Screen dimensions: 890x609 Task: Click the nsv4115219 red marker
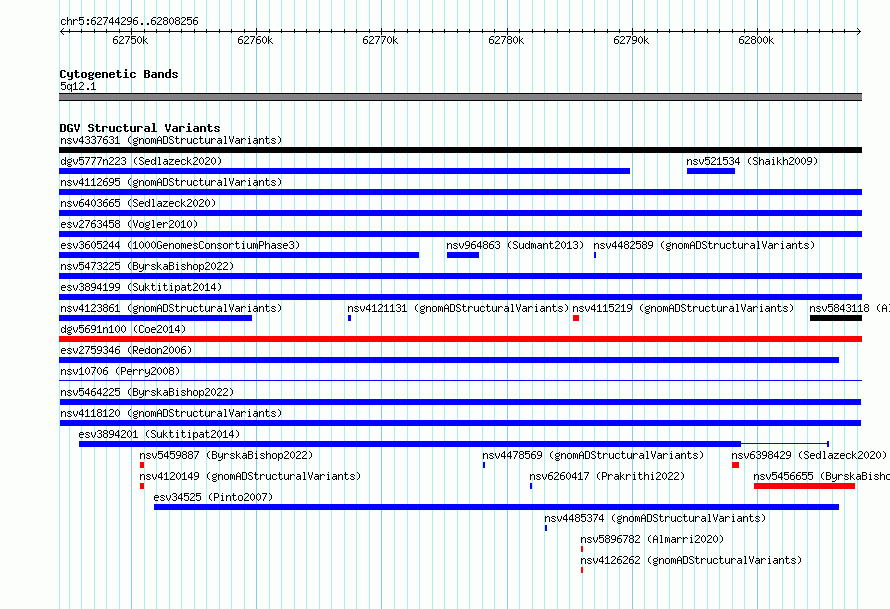[x=576, y=318]
